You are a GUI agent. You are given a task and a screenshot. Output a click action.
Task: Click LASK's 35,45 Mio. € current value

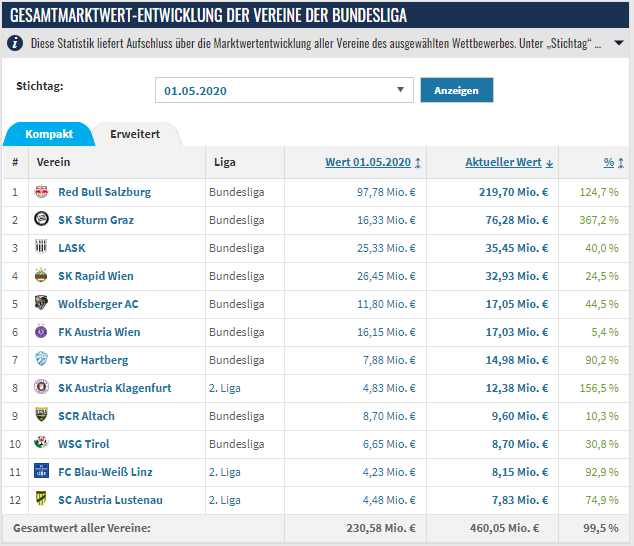coord(517,248)
